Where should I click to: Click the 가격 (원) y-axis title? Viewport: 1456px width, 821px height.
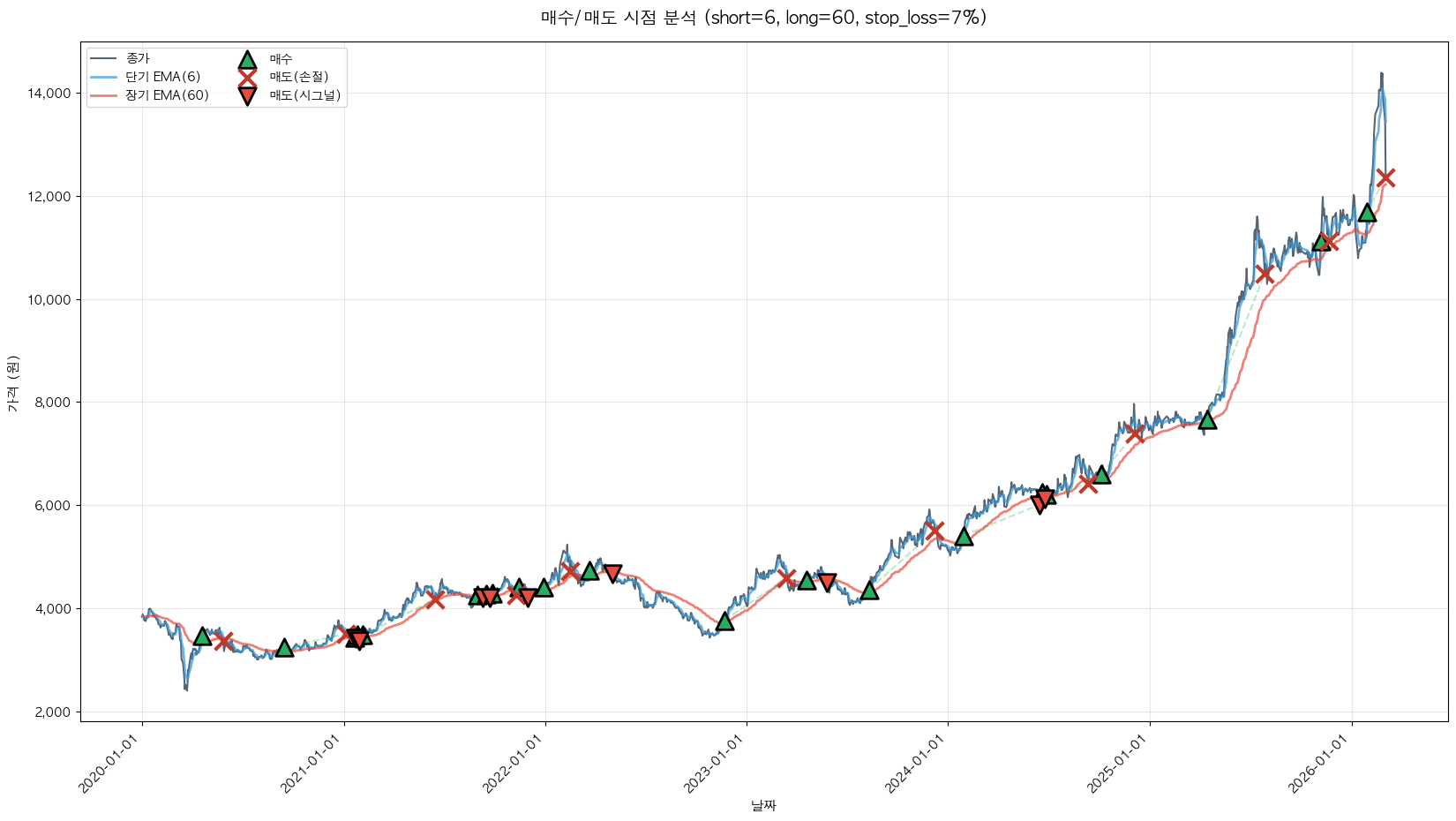coord(12,383)
